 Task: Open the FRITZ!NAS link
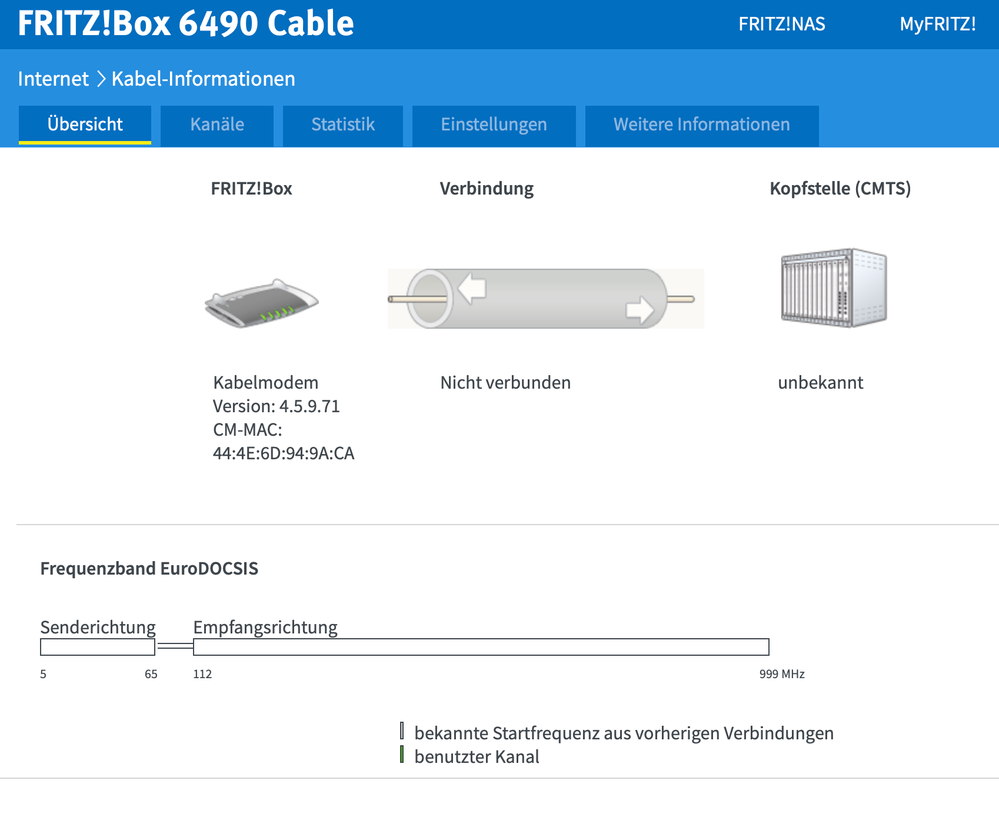[x=782, y=24]
